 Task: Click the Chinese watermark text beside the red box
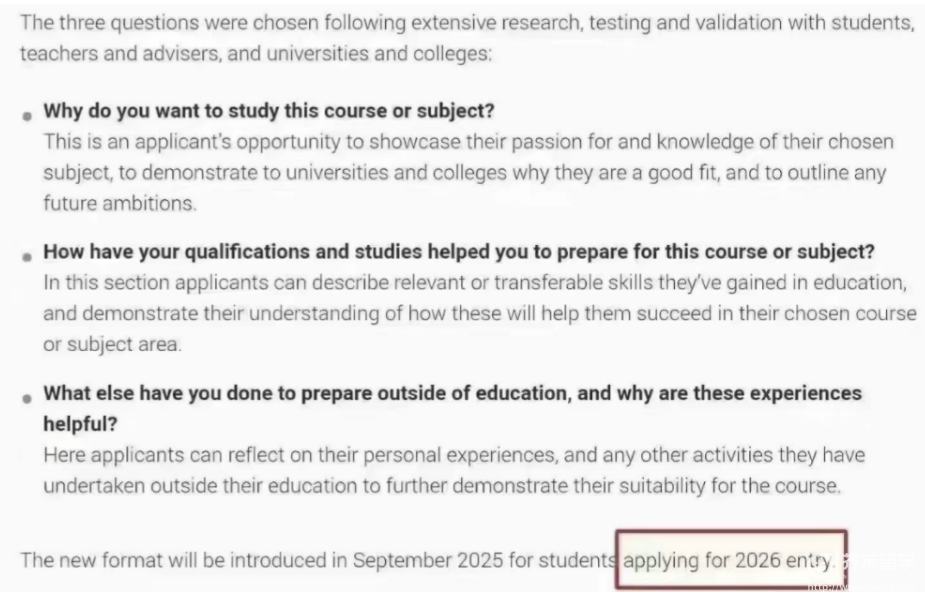879,561
